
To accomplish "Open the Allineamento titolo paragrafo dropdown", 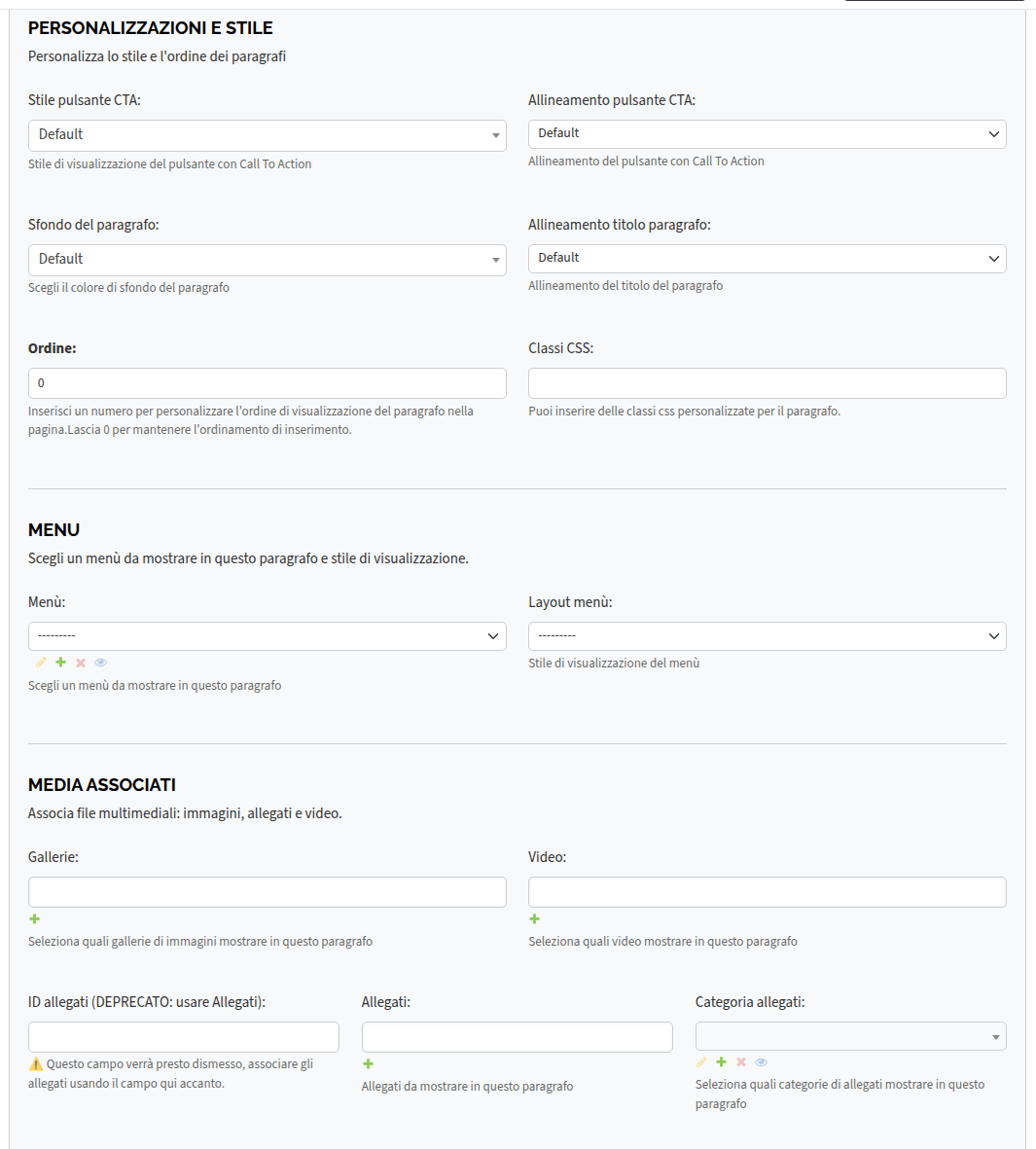I will pos(768,259).
